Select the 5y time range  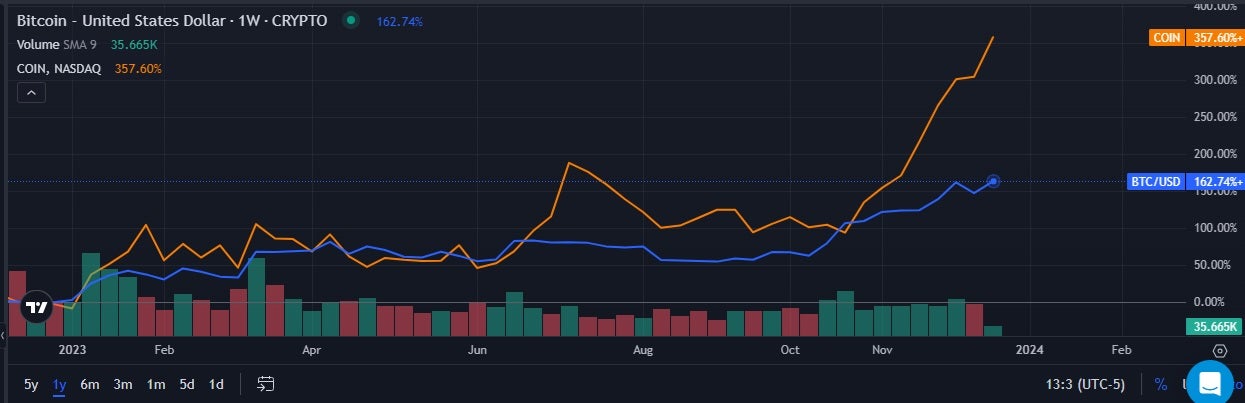(x=31, y=384)
